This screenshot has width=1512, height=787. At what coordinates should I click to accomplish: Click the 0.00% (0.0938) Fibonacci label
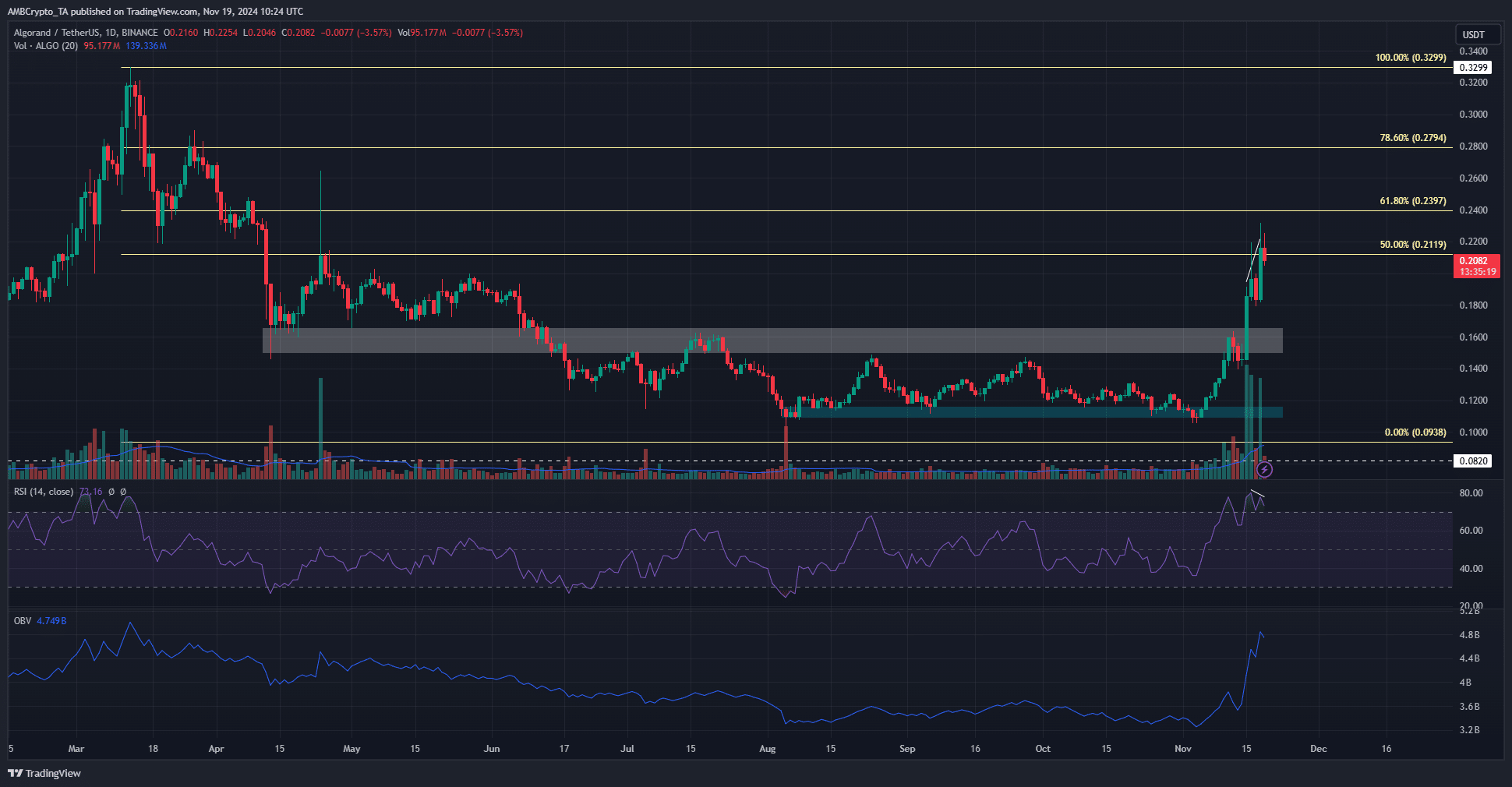click(x=1415, y=432)
